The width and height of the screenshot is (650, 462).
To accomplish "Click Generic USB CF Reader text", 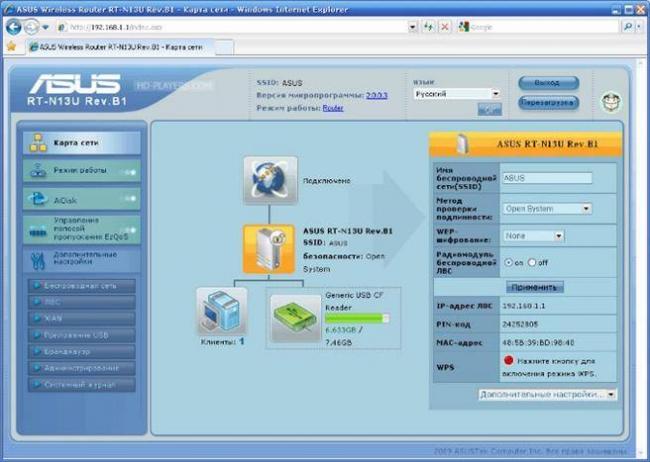I will coord(354,301).
